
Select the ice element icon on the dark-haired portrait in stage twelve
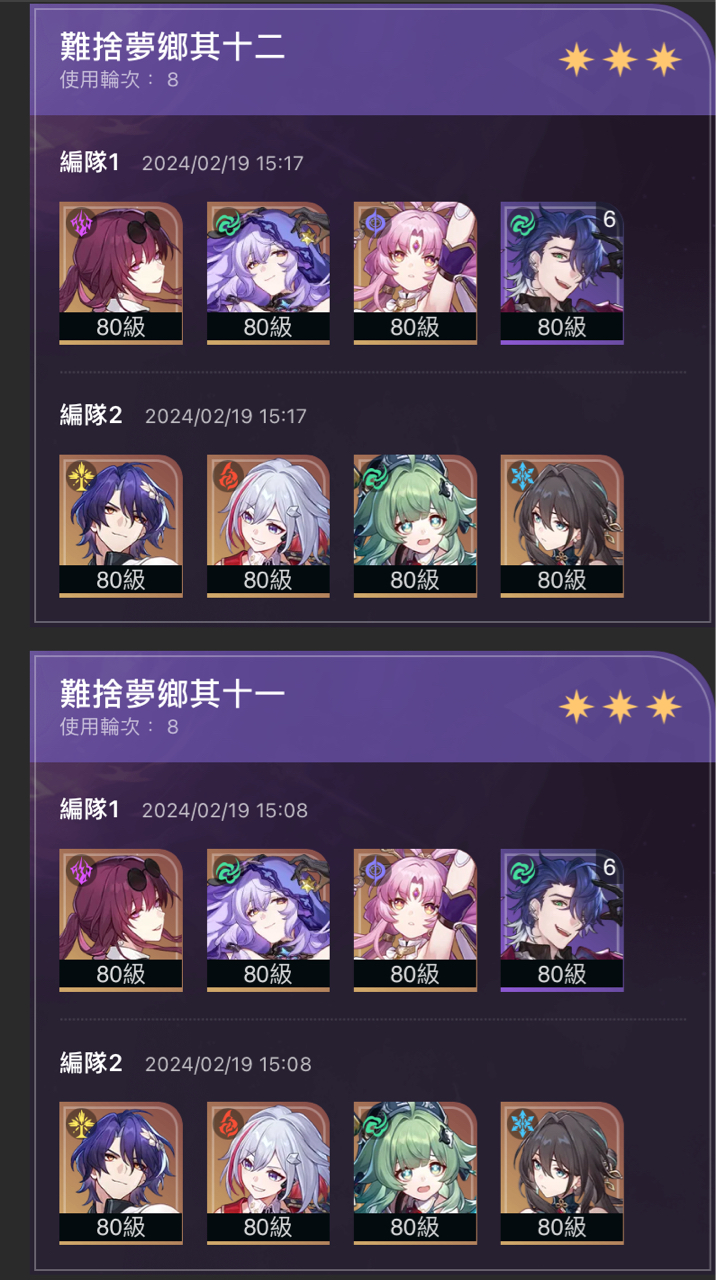tap(522, 477)
